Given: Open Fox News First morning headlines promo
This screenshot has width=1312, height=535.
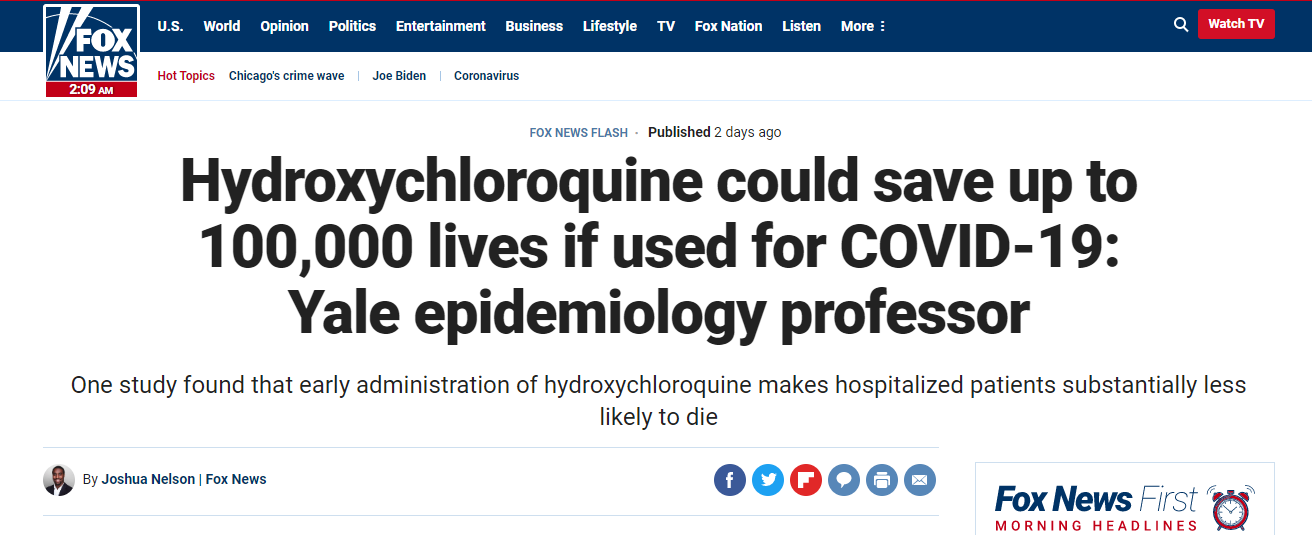Looking at the screenshot, I should 1124,505.
